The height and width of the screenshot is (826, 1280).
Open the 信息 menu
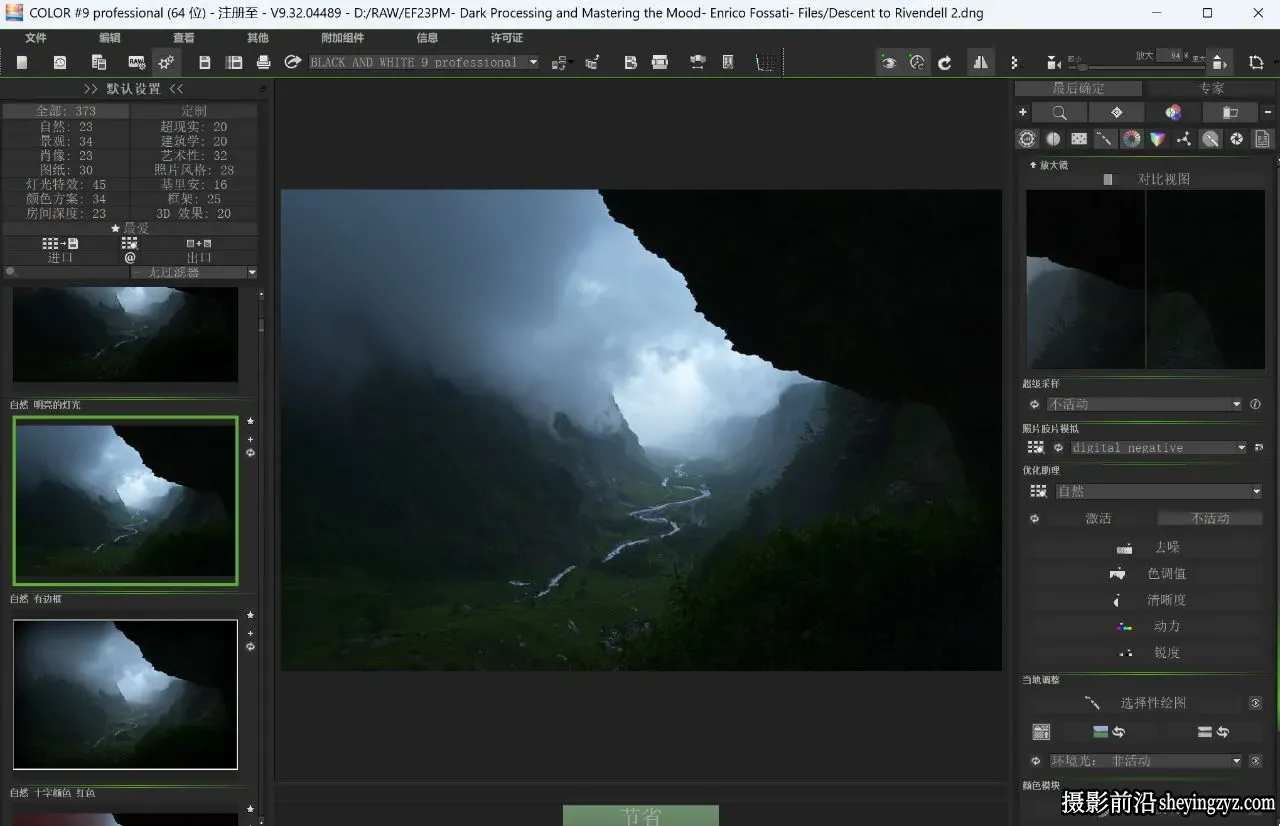pyautogui.click(x=427, y=37)
